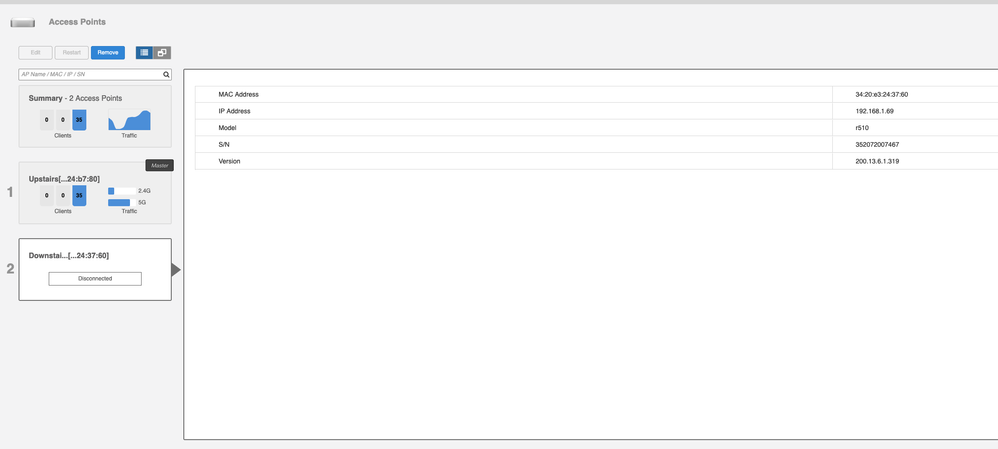Remove the selected access point

(x=108, y=53)
